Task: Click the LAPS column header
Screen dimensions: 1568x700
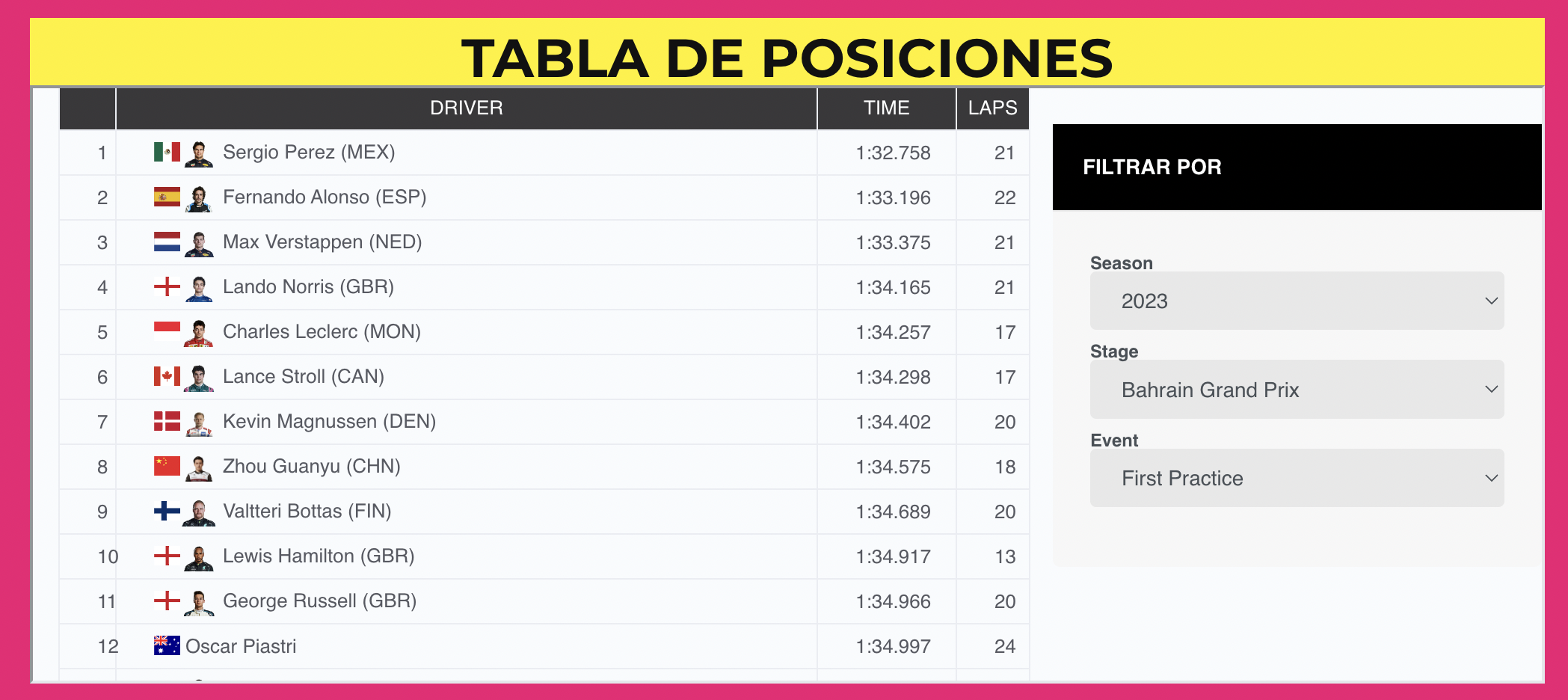Action: (x=992, y=108)
